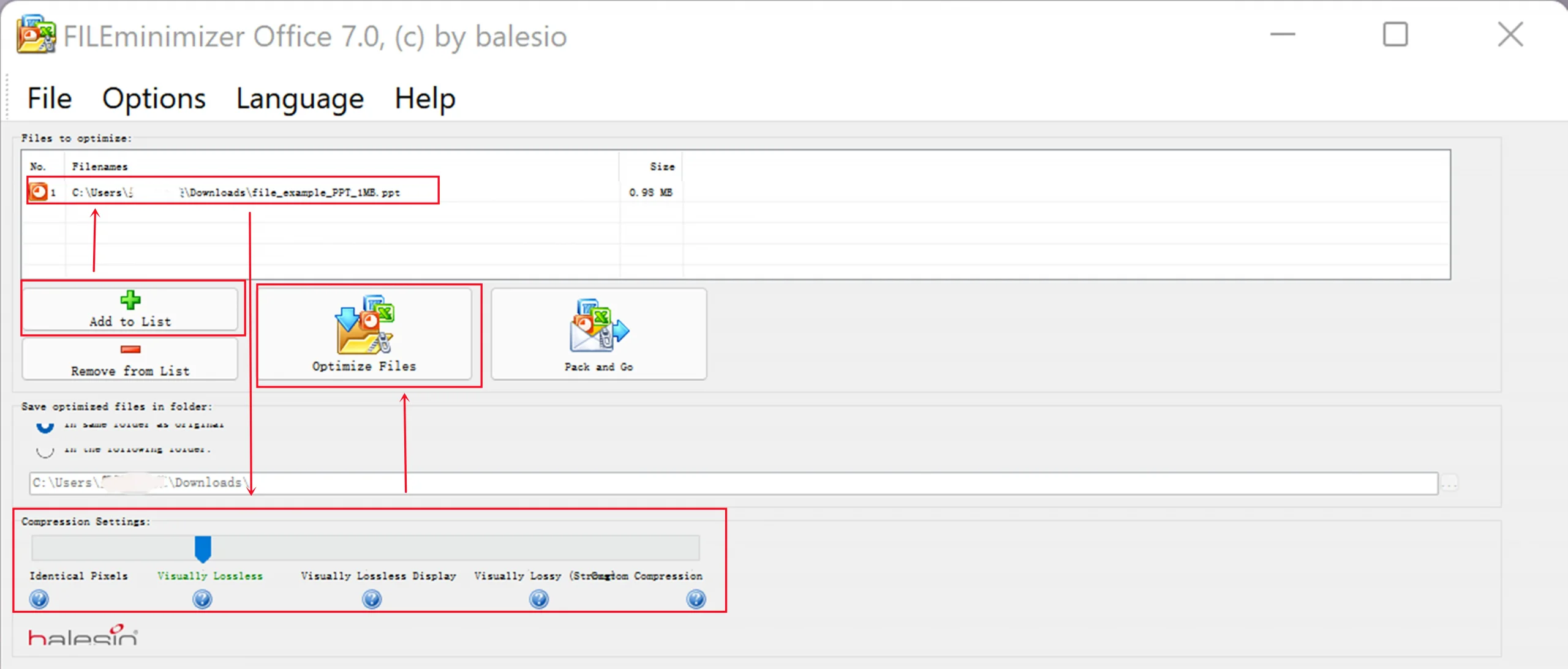Click the compression settings slider handle
This screenshot has height=669, width=1568.
pos(203,548)
